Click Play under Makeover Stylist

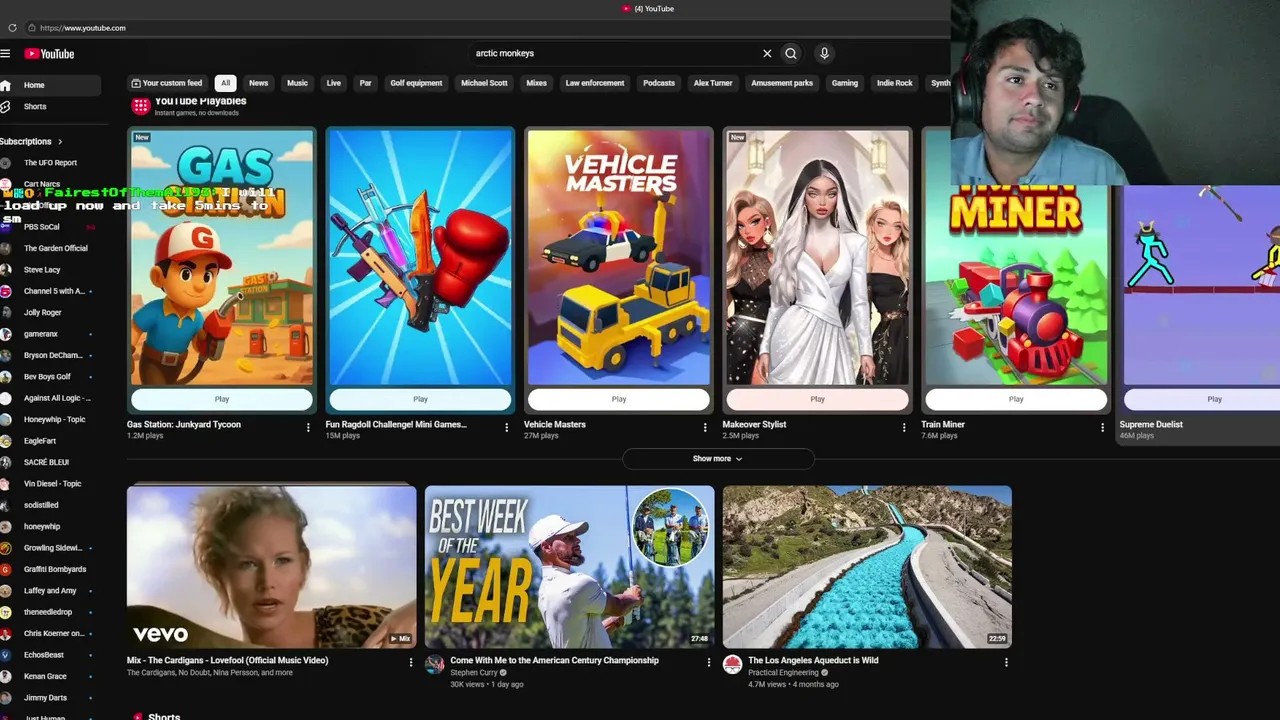click(x=817, y=399)
